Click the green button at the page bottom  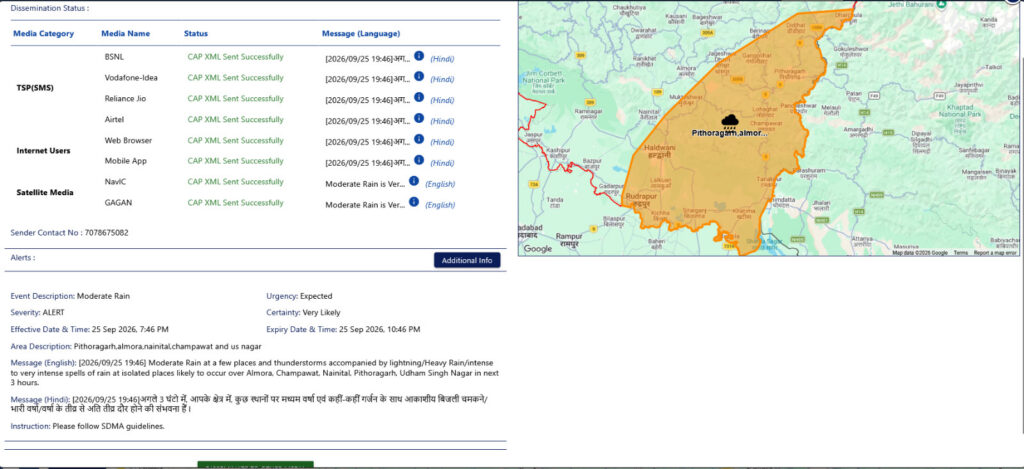[x=255, y=465]
